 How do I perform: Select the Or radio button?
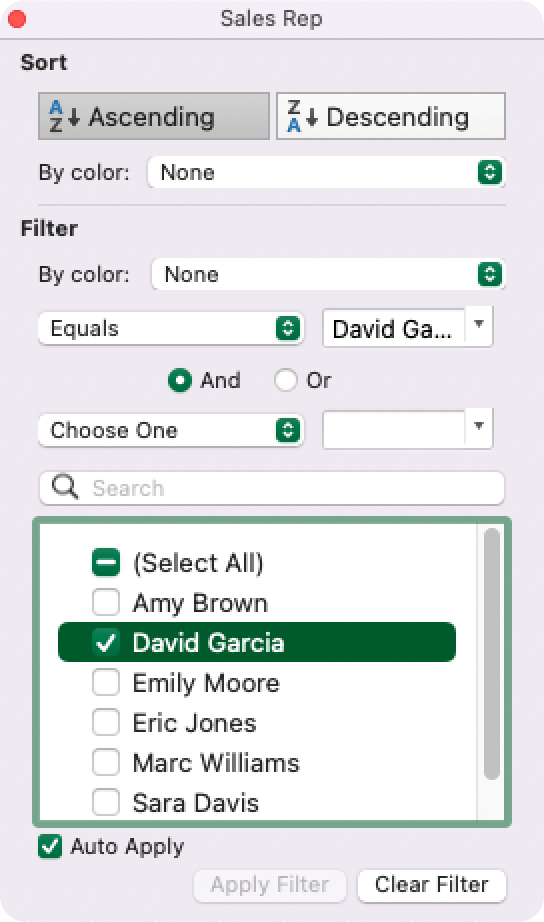click(286, 380)
